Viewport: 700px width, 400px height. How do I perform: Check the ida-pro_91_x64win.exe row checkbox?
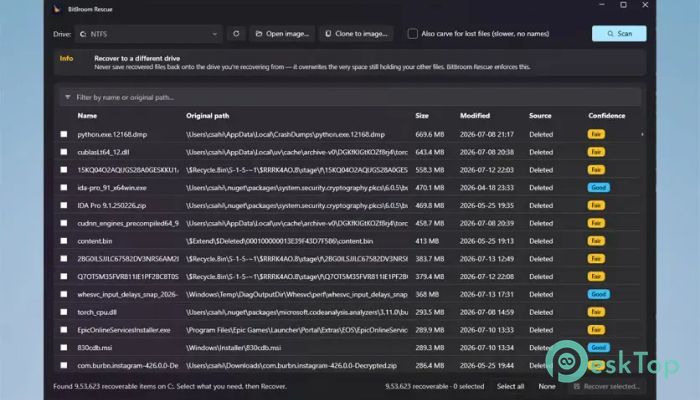(64, 188)
